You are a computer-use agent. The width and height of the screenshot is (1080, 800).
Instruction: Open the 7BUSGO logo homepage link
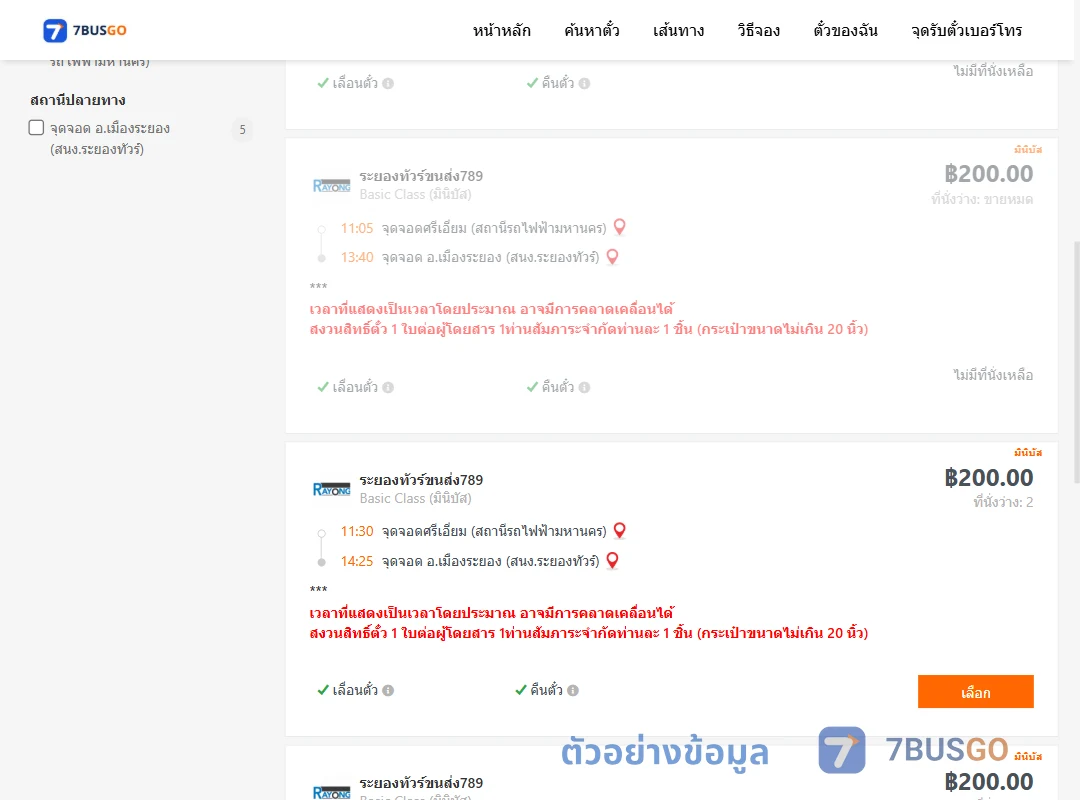85,30
